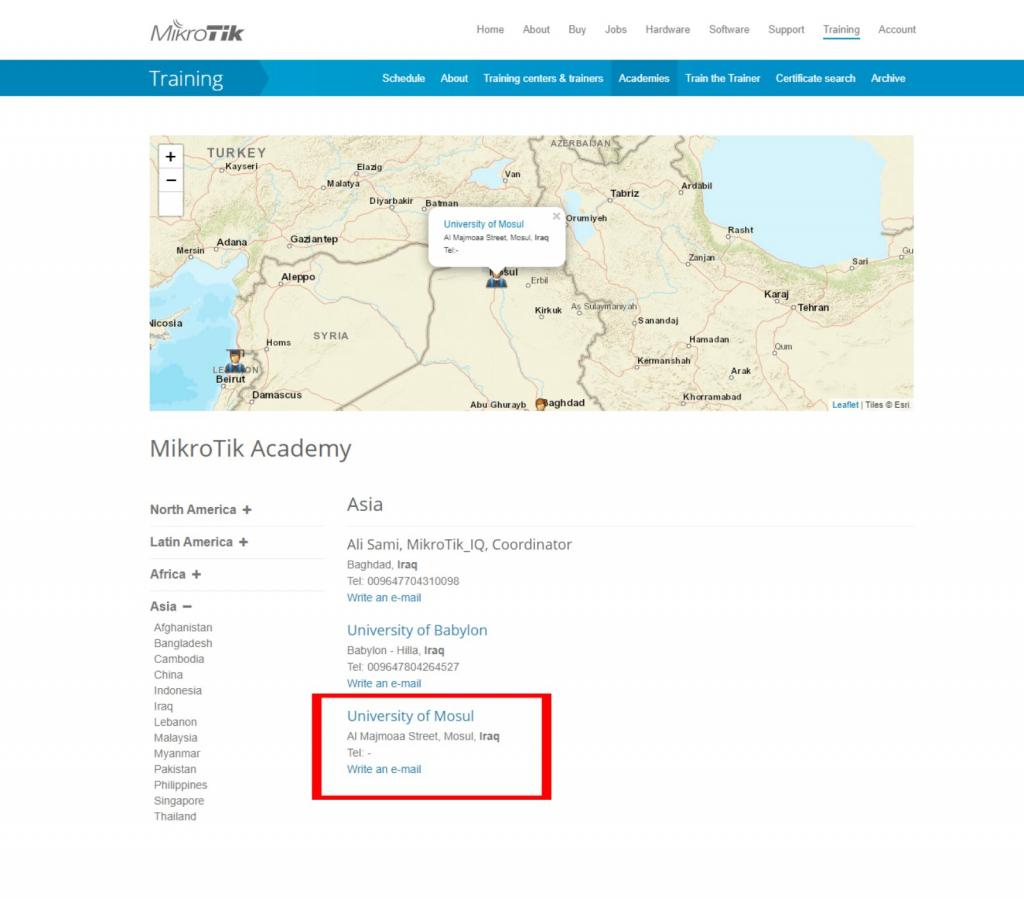1024x899 pixels.
Task: Expand the Latin America region list
Action: pos(198,542)
